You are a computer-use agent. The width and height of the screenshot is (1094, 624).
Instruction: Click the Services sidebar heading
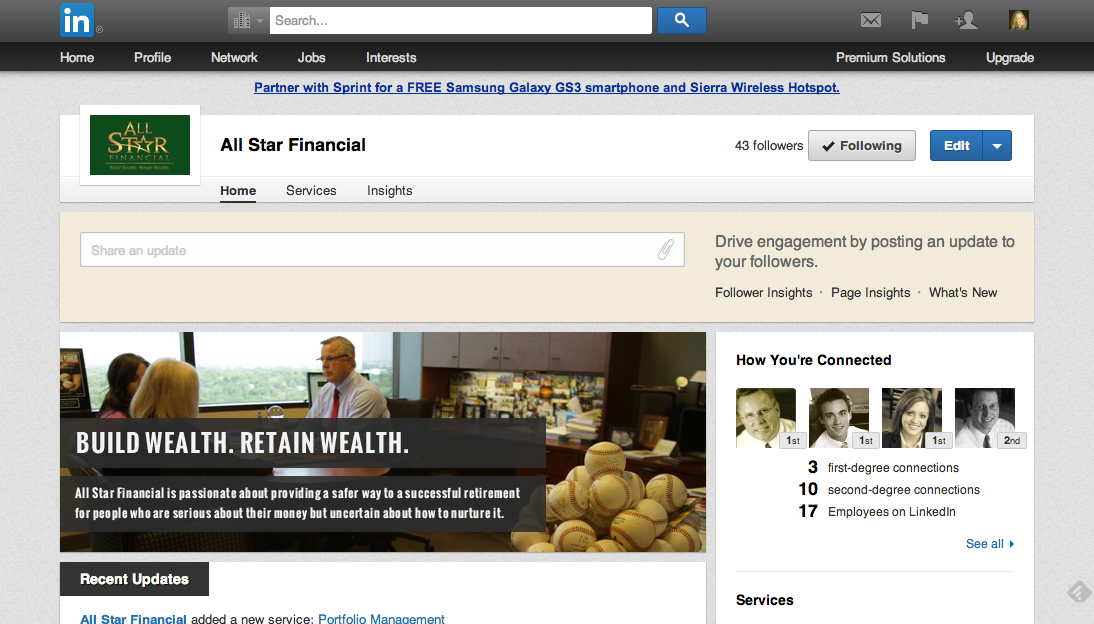click(765, 600)
